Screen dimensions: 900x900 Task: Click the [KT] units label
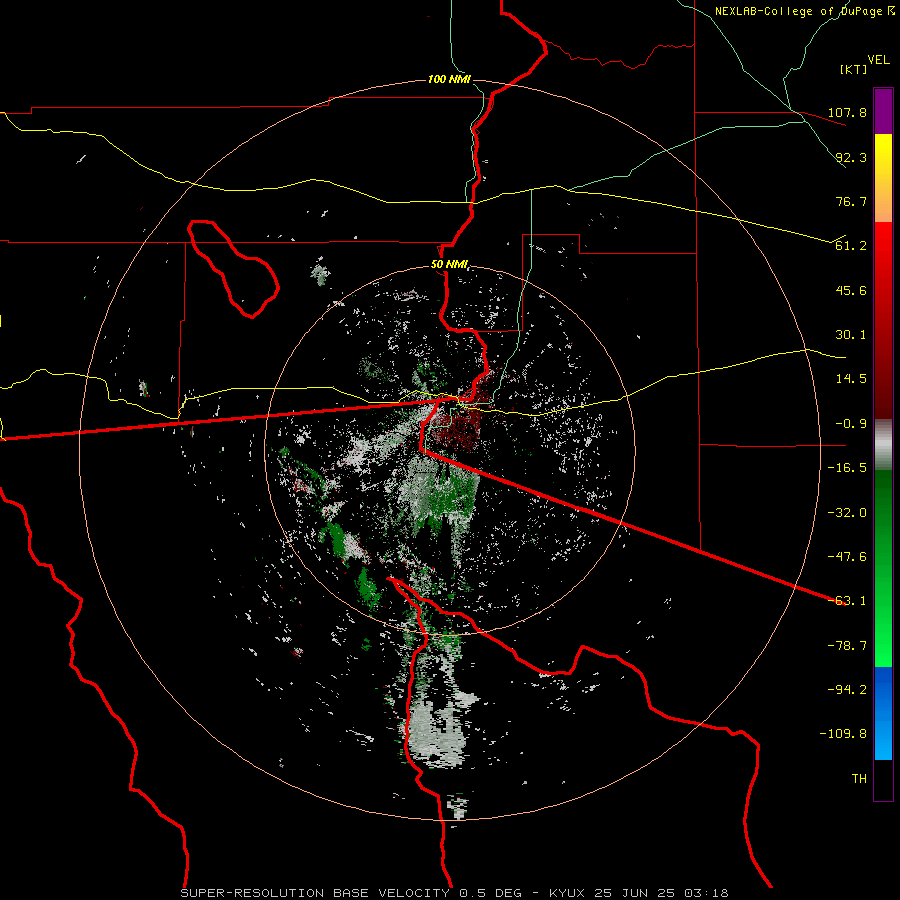click(x=854, y=69)
